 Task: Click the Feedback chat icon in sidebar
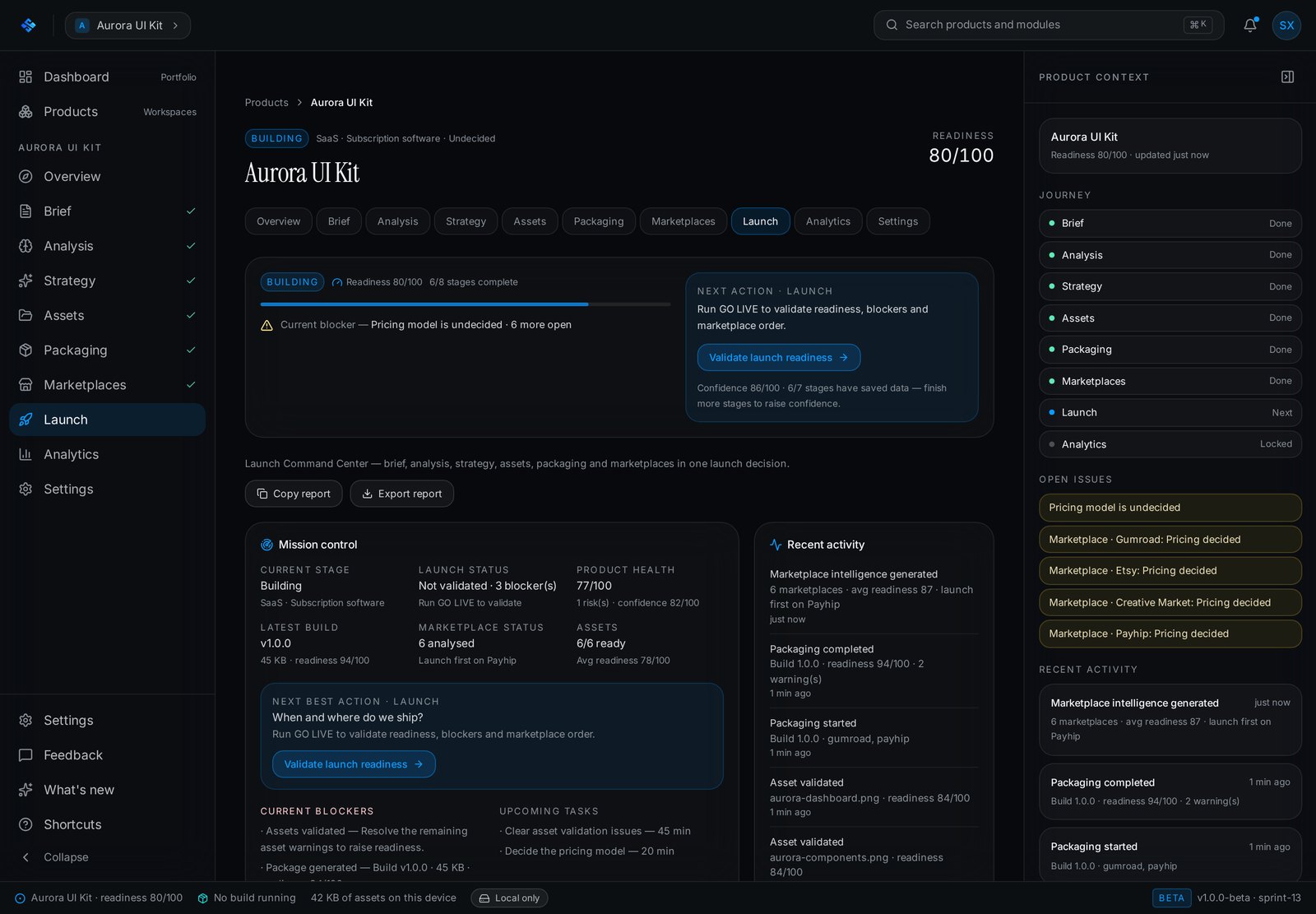pos(25,755)
